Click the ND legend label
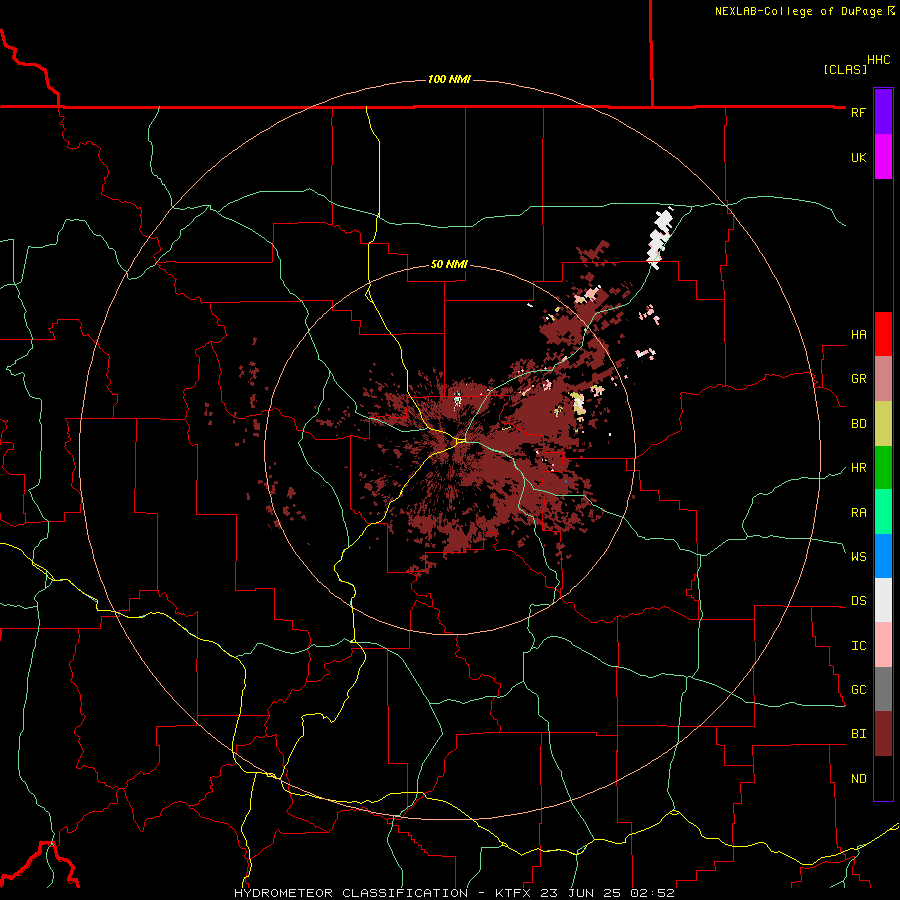900x900 pixels. pyautogui.click(x=858, y=779)
